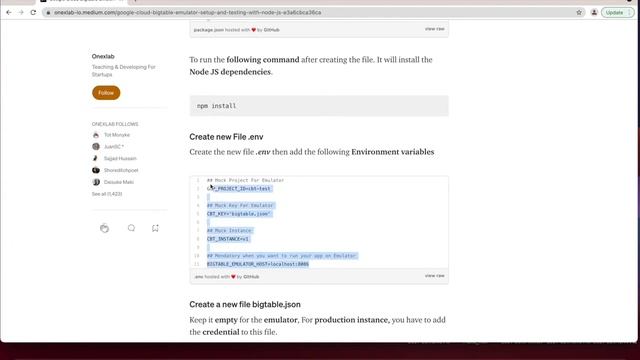Click the ONEXLAB FOLLOWS section label
The image size is (640, 360).
pos(115,124)
